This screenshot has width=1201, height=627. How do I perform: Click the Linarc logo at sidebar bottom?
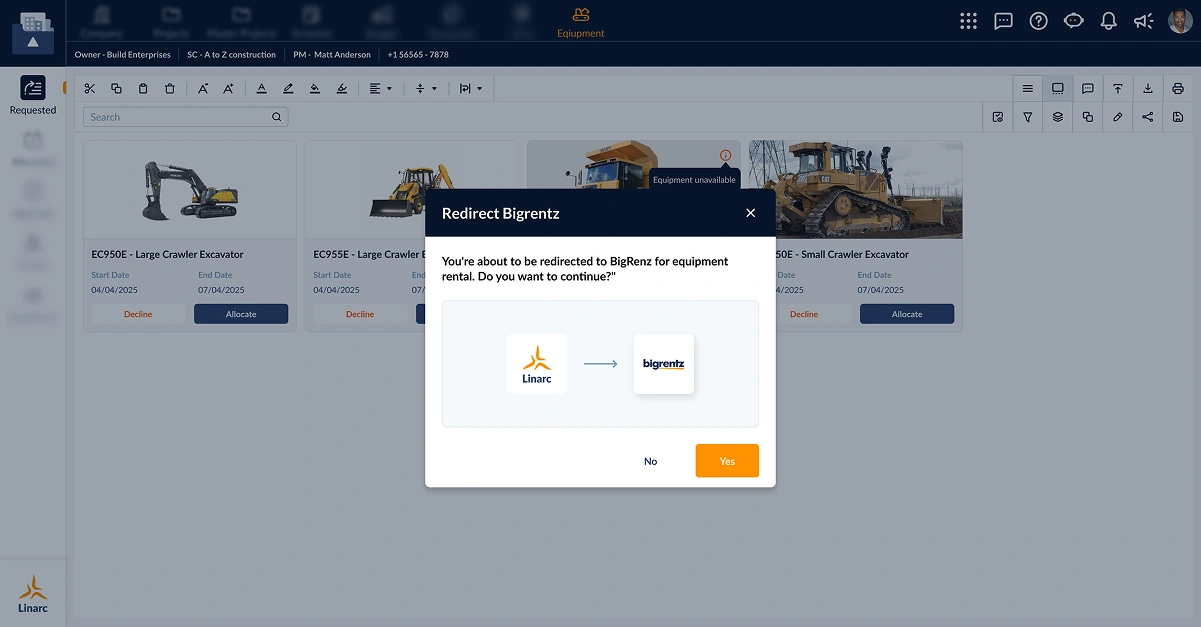[33, 594]
